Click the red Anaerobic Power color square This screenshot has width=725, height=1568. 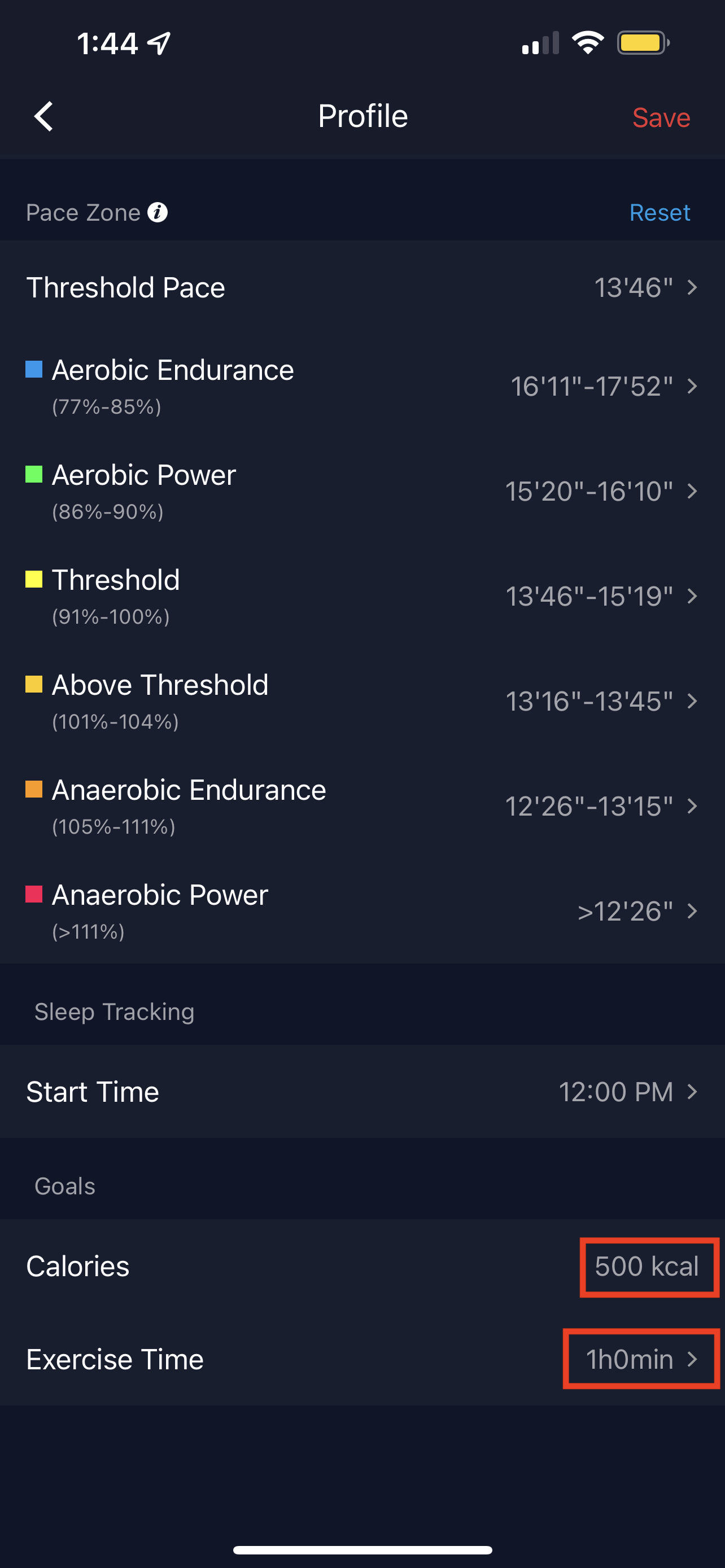[34, 894]
